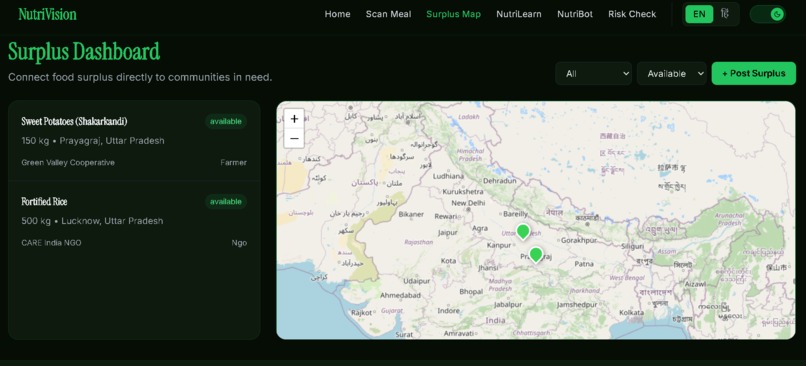Click the NutriVision logo
Image resolution: width=806 pixels, height=366 pixels.
(47, 14)
